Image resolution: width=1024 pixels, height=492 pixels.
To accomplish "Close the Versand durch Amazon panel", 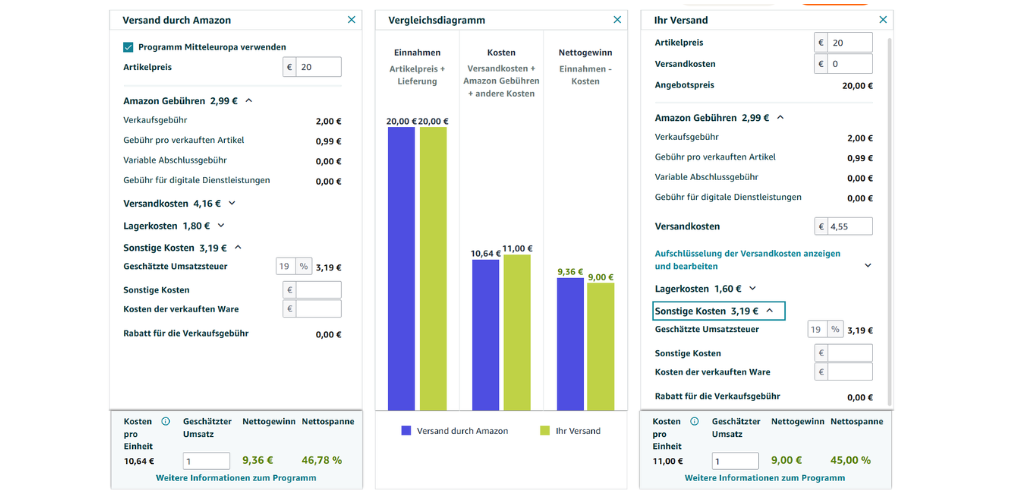I will (351, 20).
